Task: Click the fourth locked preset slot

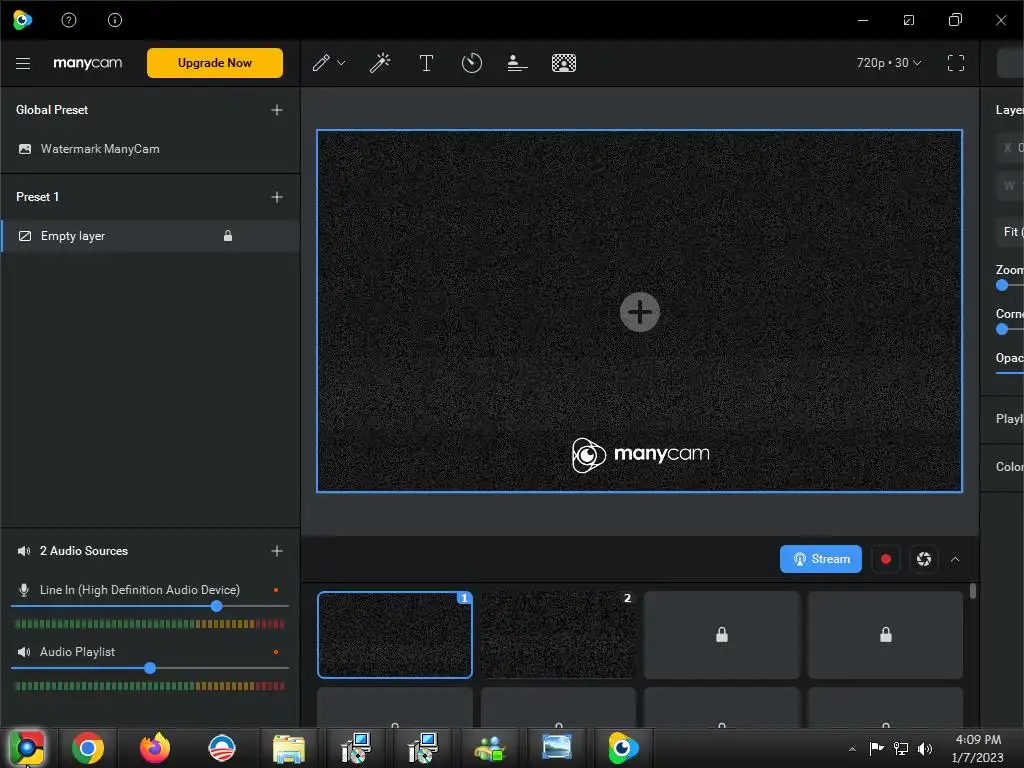Action: [x=886, y=635]
